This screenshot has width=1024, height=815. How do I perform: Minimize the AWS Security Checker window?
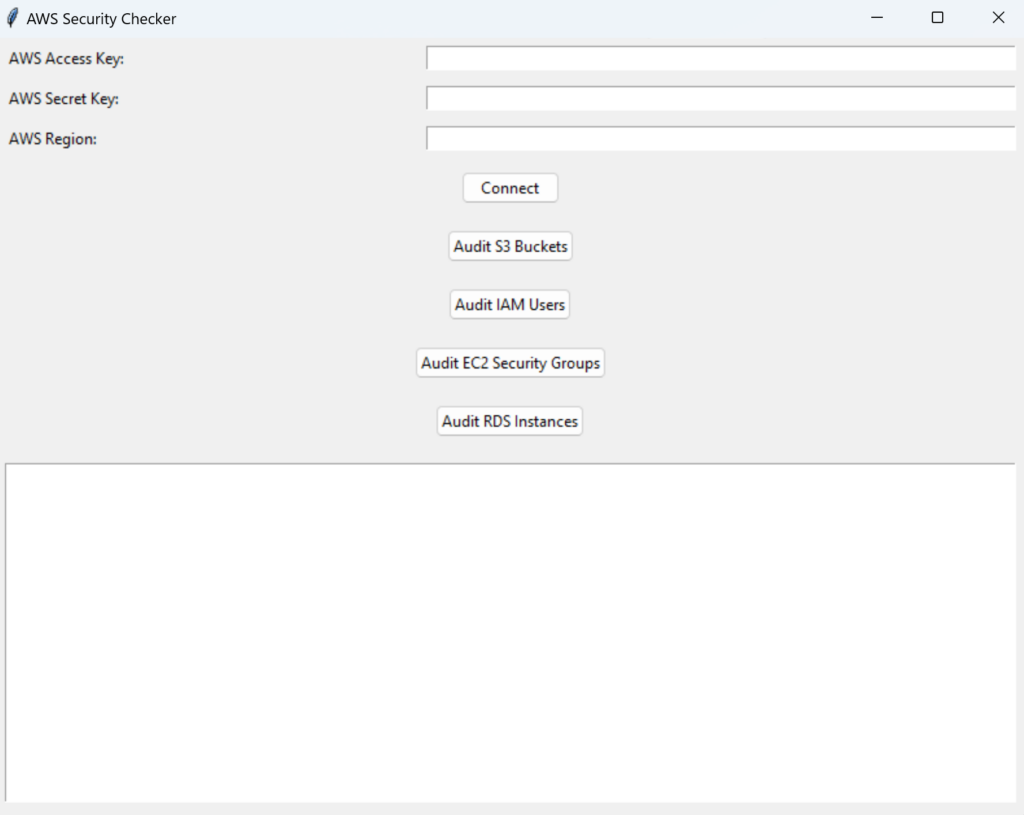point(877,18)
